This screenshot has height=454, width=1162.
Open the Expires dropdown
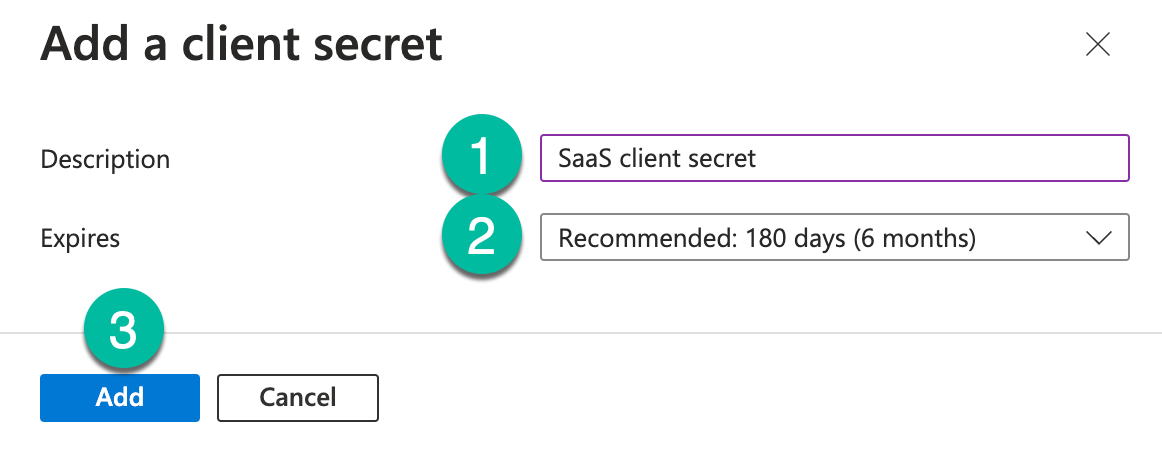click(x=834, y=238)
